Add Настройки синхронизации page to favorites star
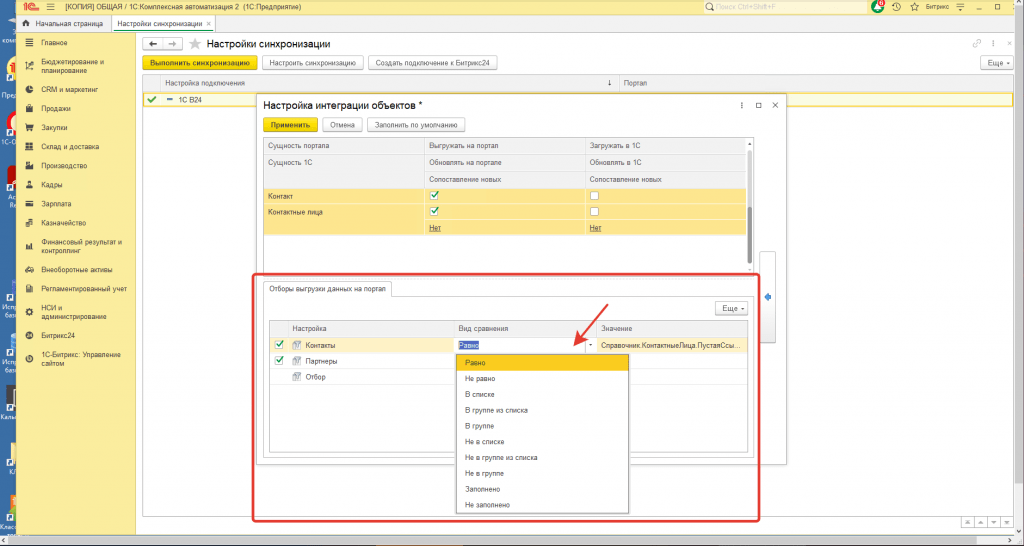The height and width of the screenshot is (546, 1024). pyautogui.click(x=195, y=44)
